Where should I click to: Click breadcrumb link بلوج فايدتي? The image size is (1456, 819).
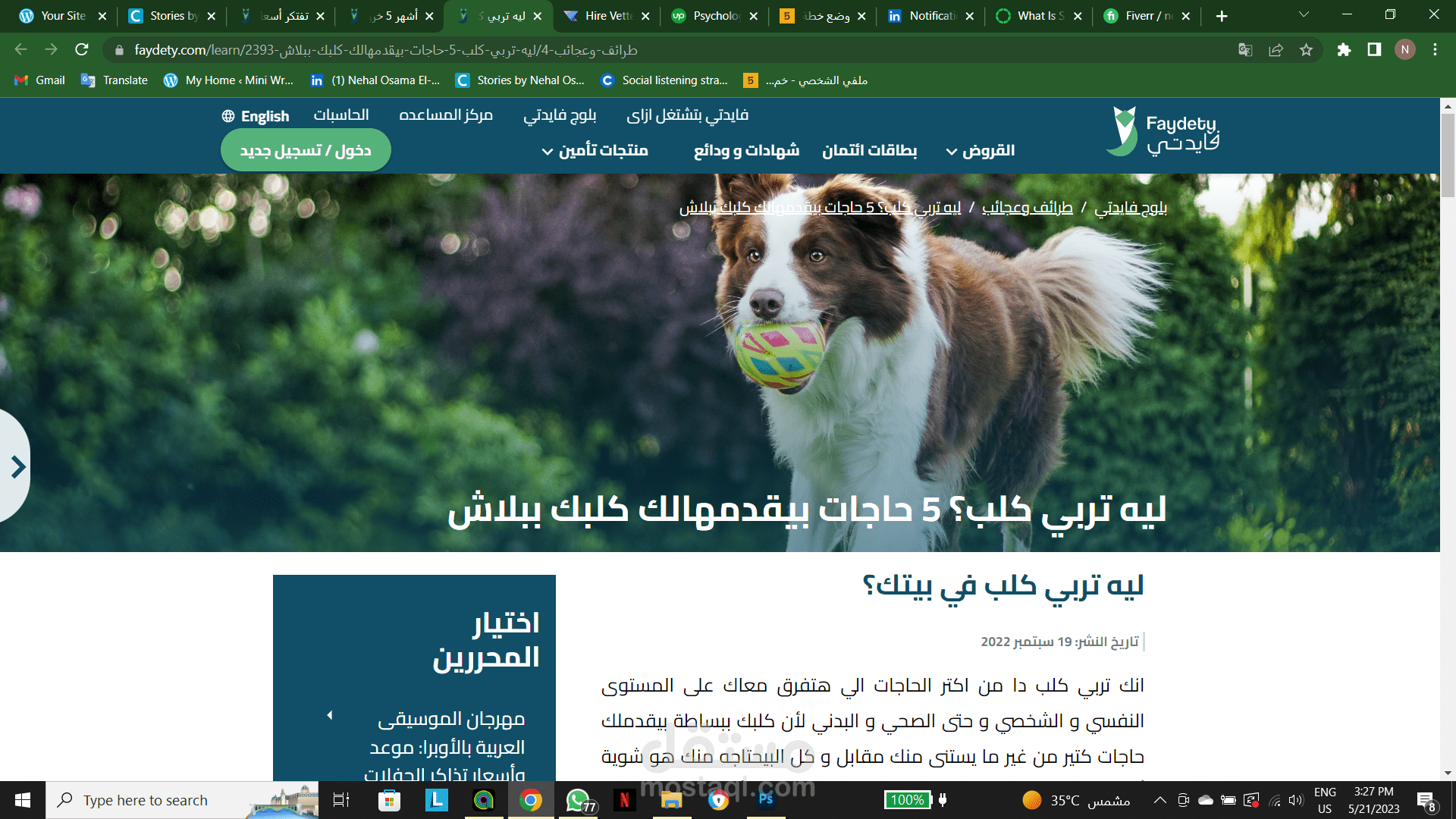(x=1131, y=208)
